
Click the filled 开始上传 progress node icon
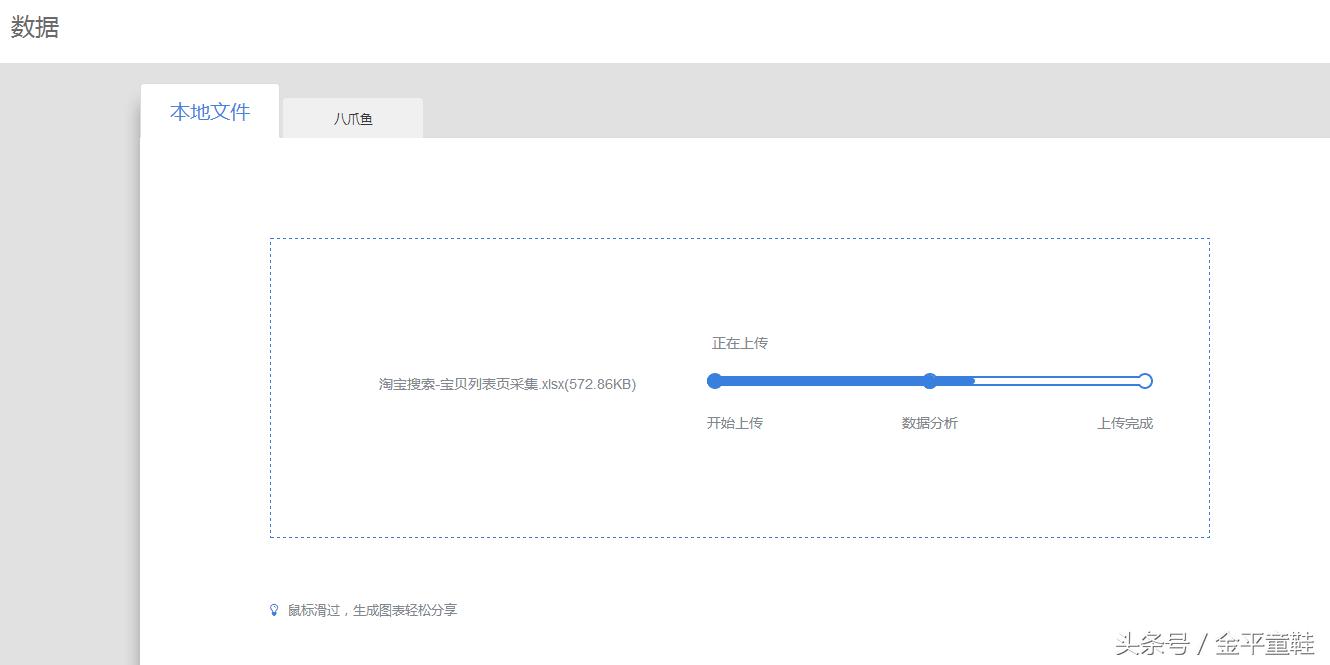click(714, 381)
